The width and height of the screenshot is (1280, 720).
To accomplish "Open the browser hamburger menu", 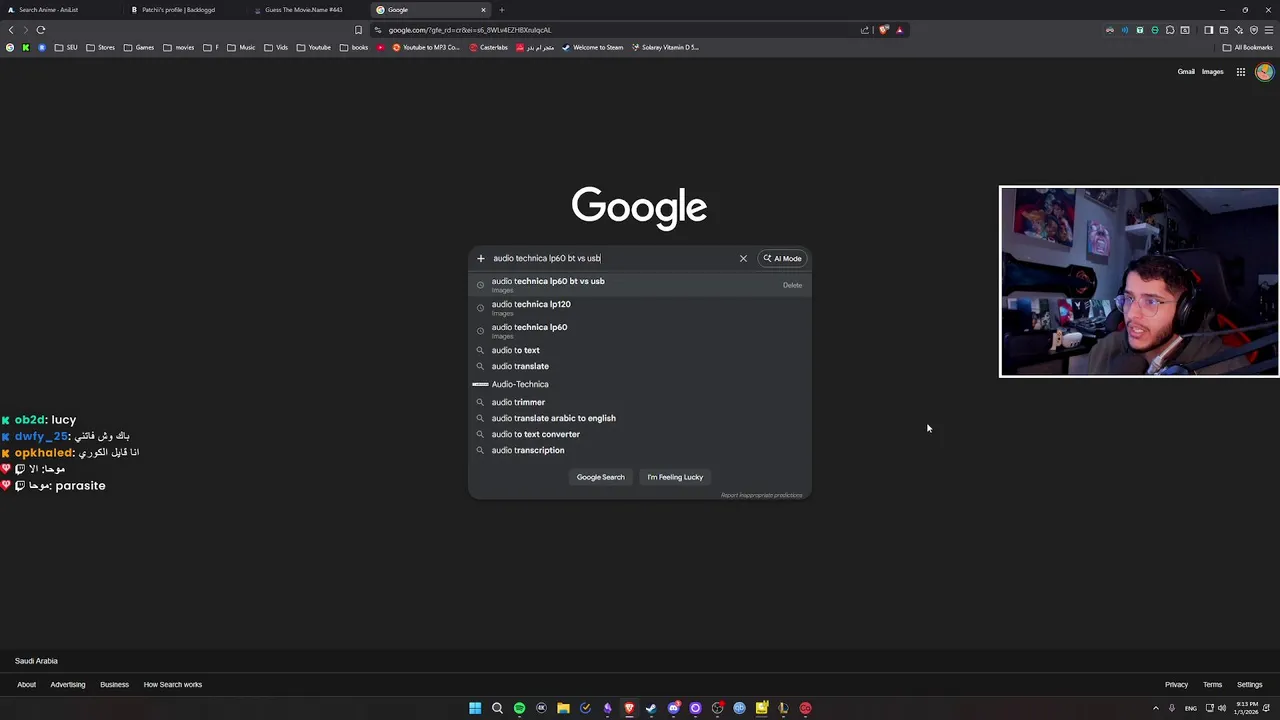I will 1268,30.
